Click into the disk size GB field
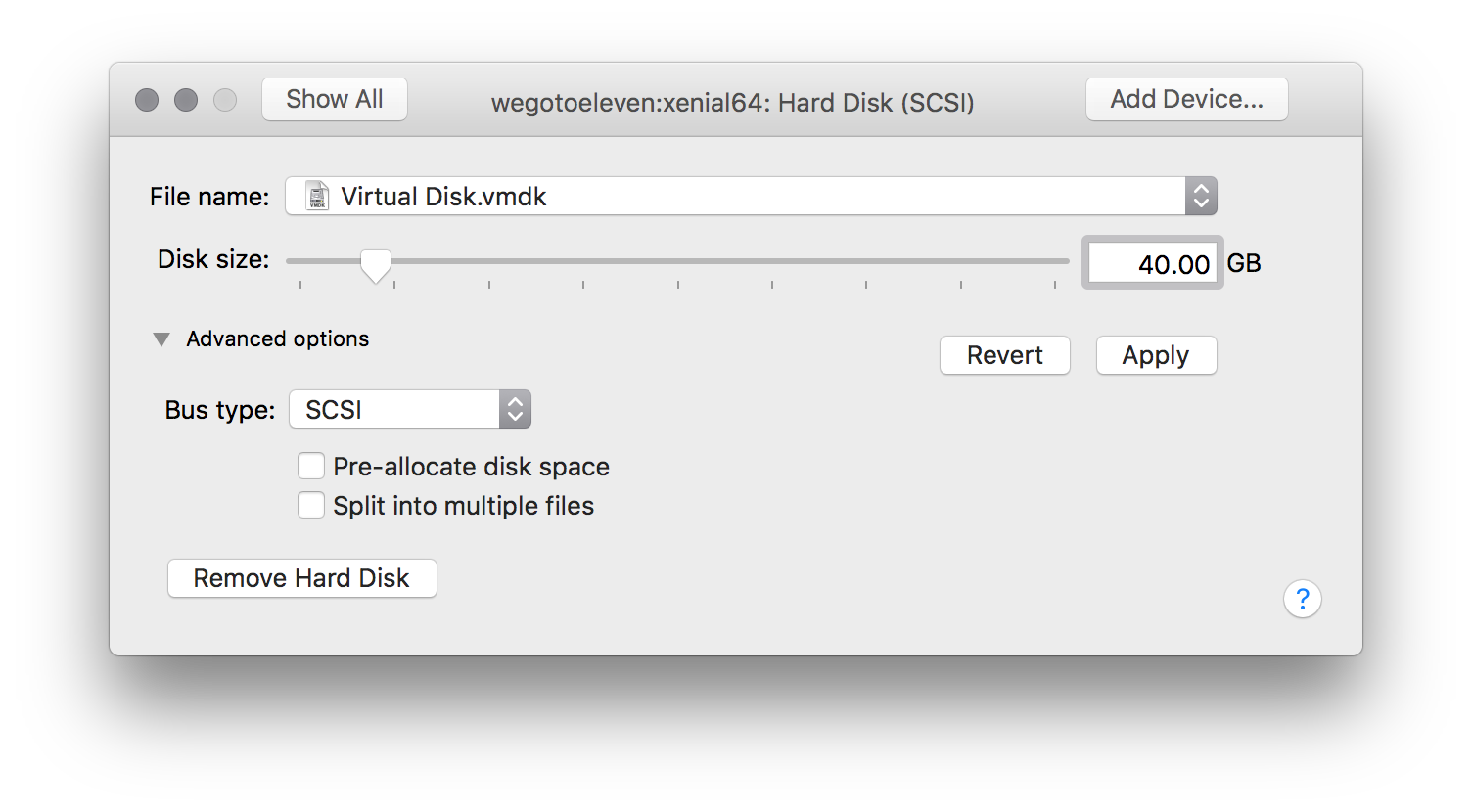Image resolution: width=1472 pixels, height=812 pixels. point(1153,263)
